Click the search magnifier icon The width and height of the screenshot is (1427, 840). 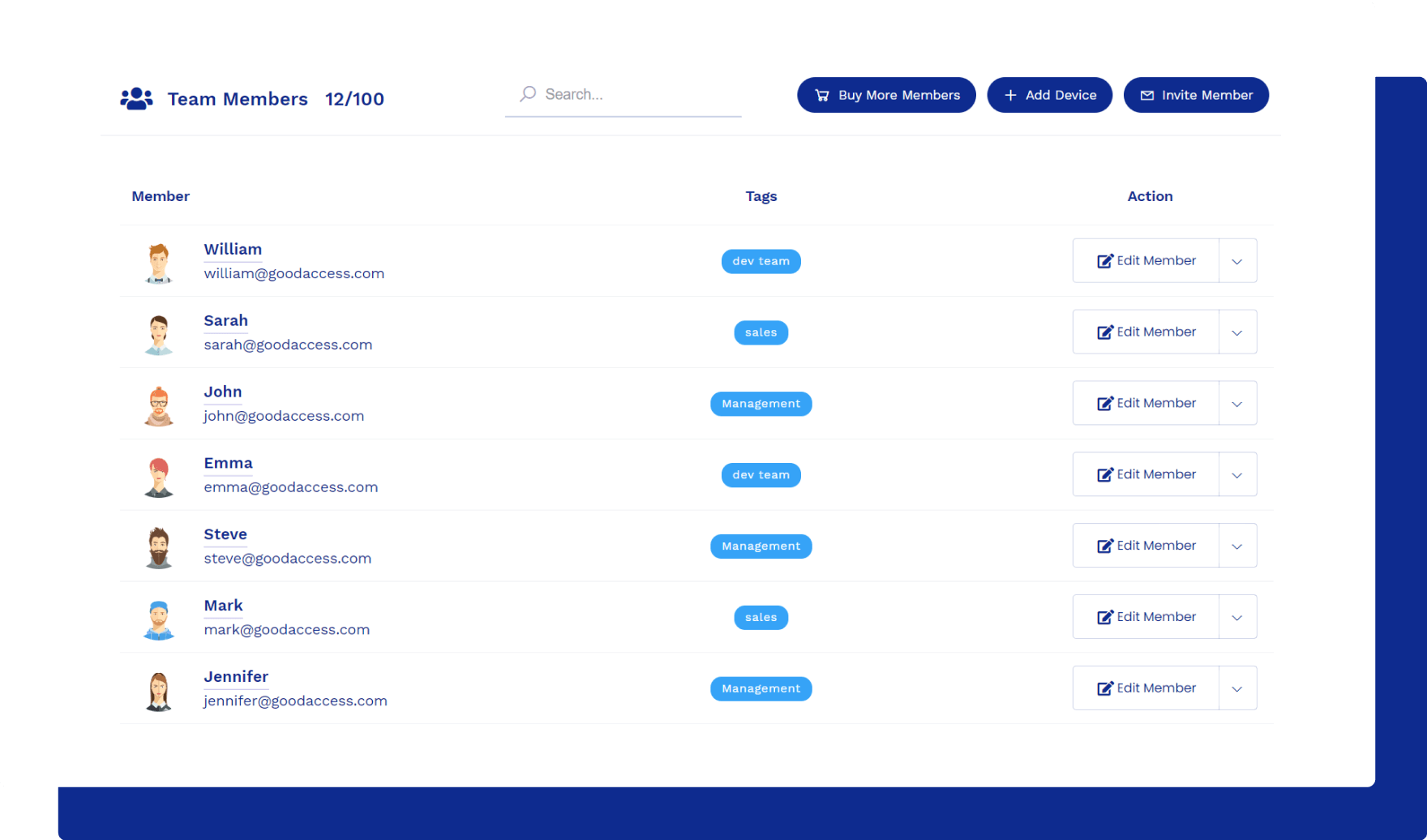click(528, 94)
